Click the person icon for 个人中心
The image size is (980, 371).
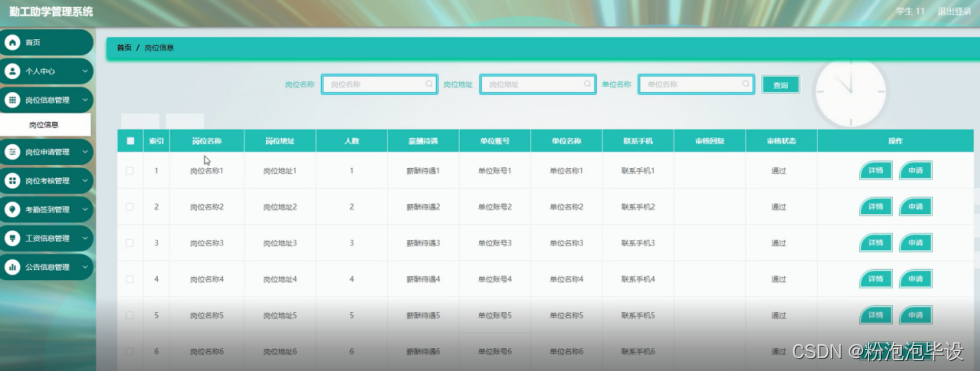coord(12,71)
